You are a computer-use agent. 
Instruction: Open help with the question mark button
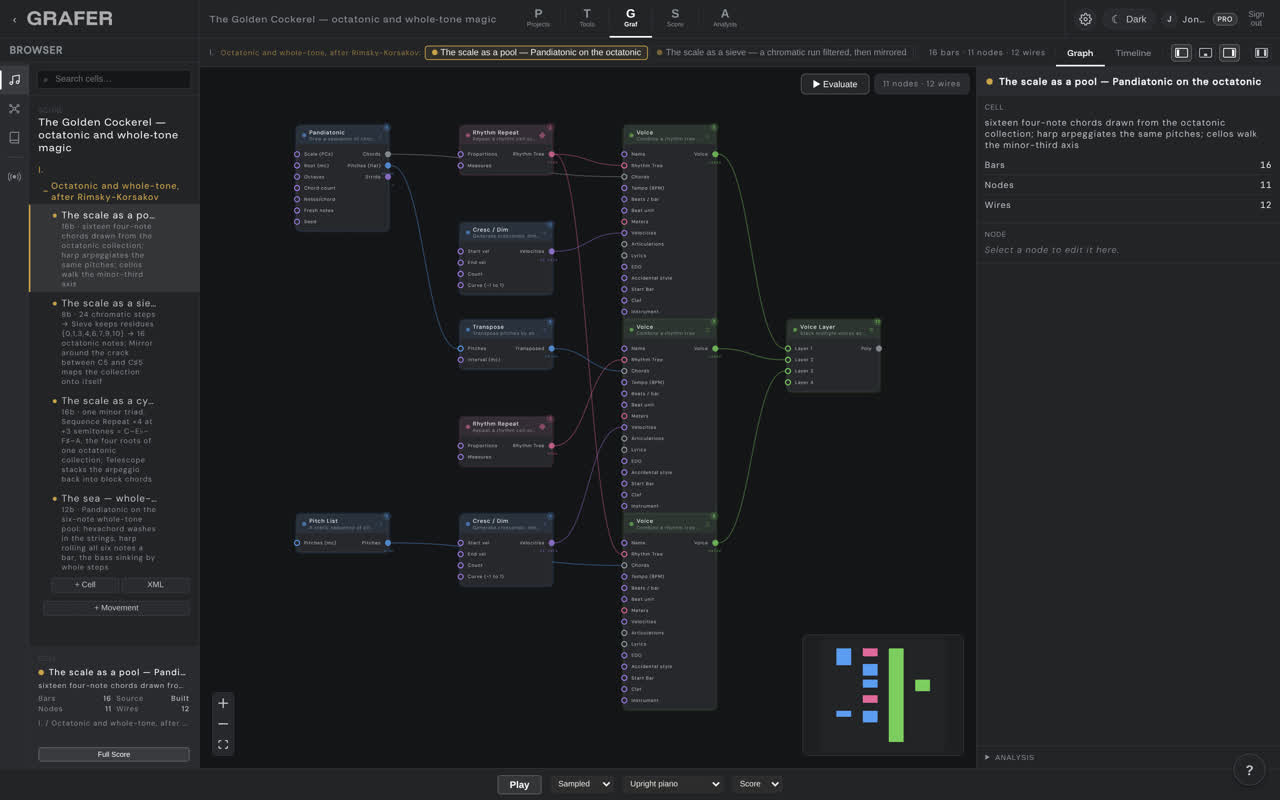coord(1249,769)
